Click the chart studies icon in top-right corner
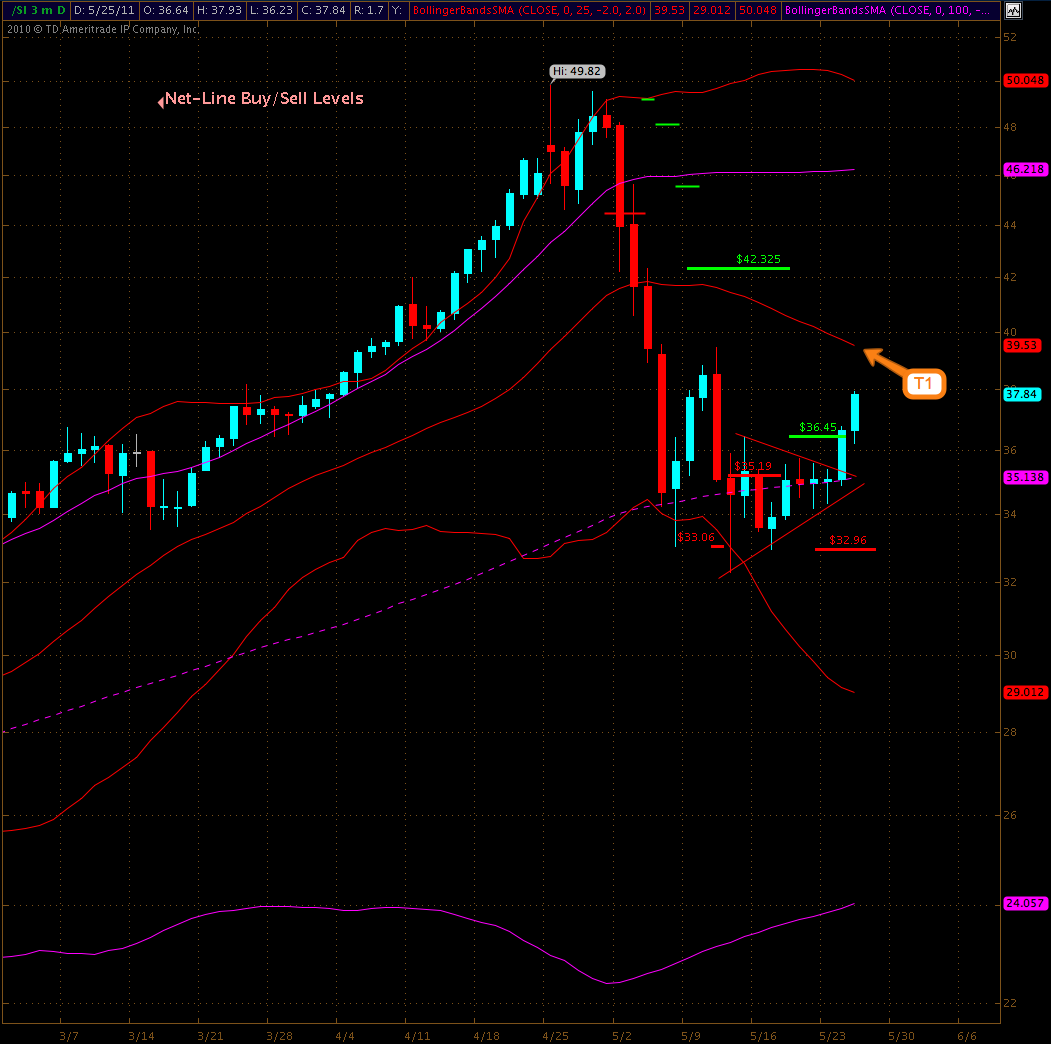 click(1013, 11)
